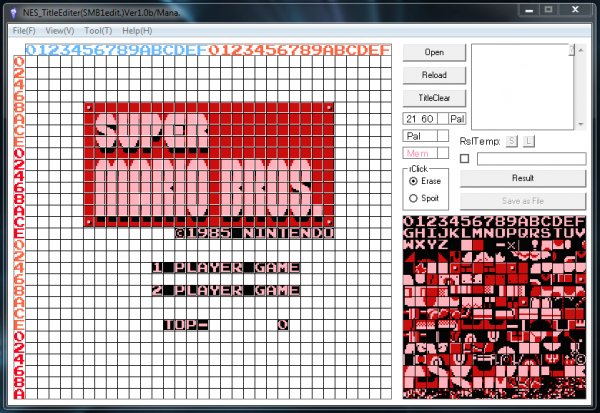Viewport: 600px width, 413px height.
Task: Choose the letter P tile in the tile palette
Action: [512, 233]
